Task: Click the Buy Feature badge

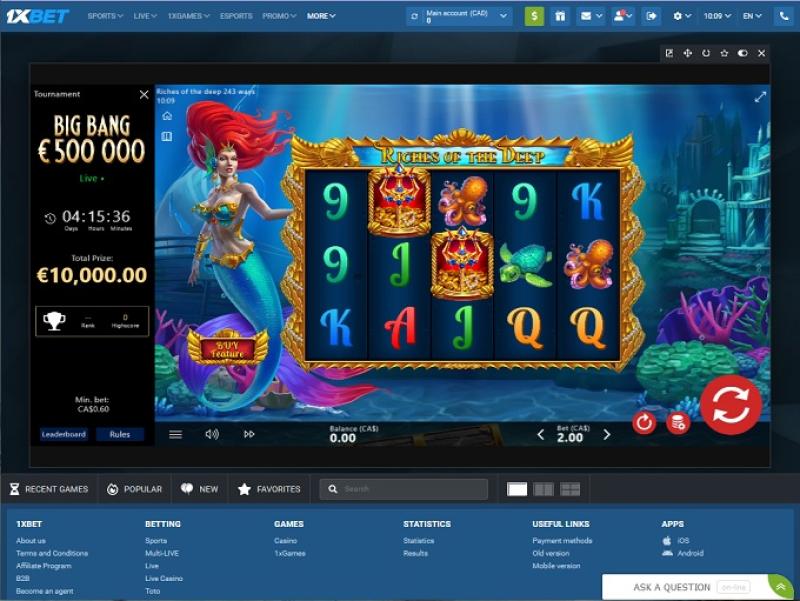Action: (228, 347)
